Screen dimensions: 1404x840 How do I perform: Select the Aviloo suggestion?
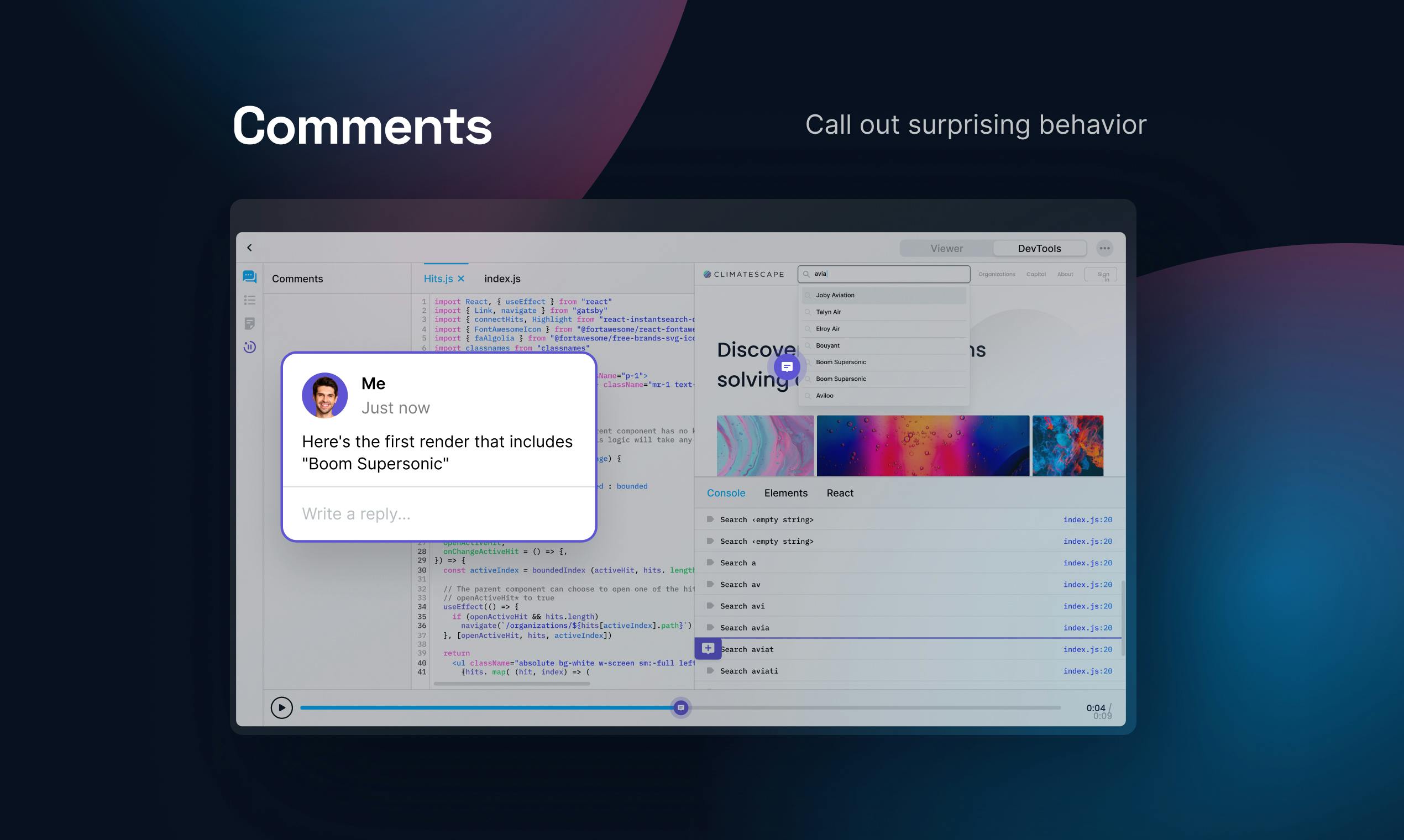[x=884, y=396]
